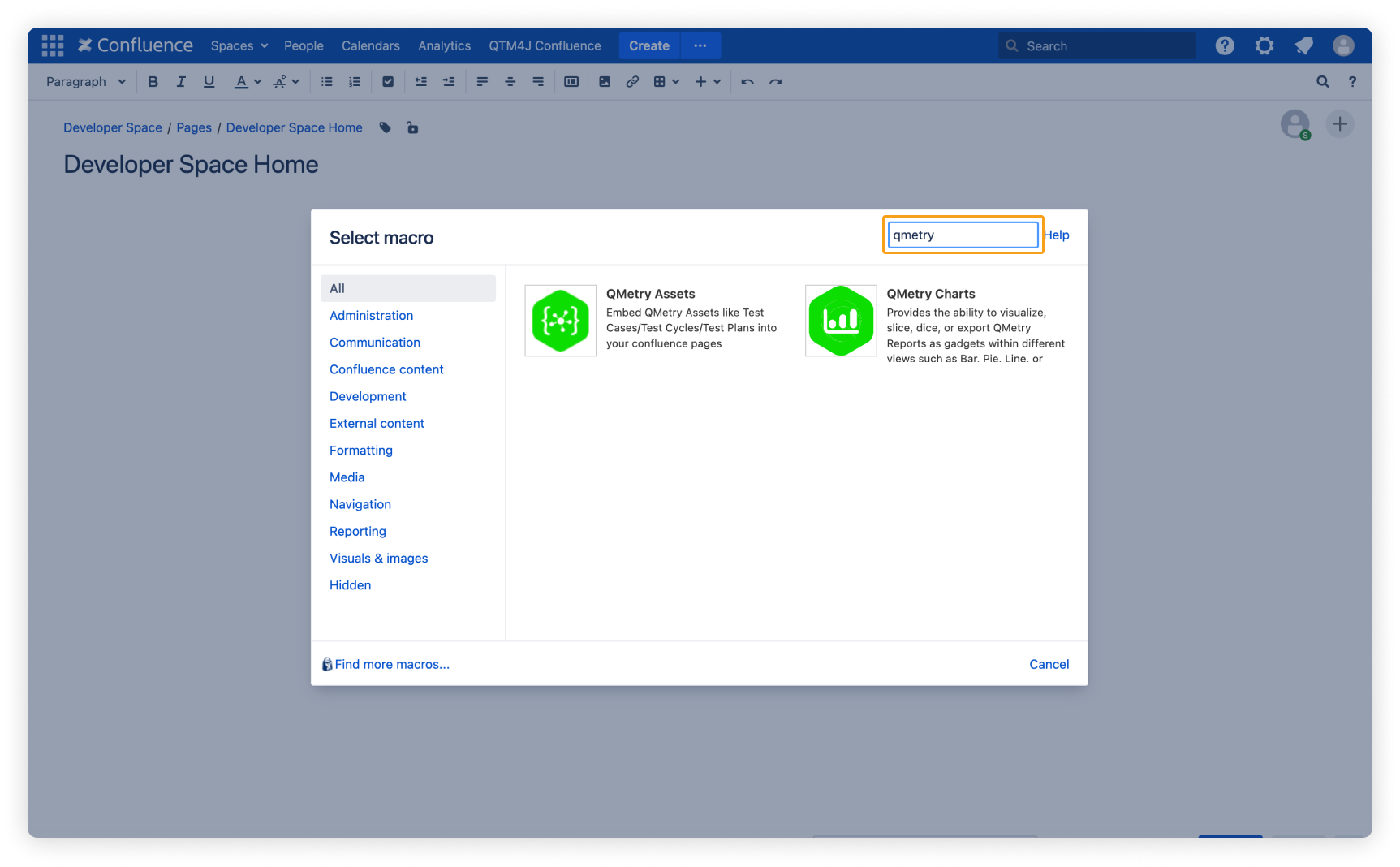Align text left
This screenshot has width=1400, height=867.
(x=482, y=81)
